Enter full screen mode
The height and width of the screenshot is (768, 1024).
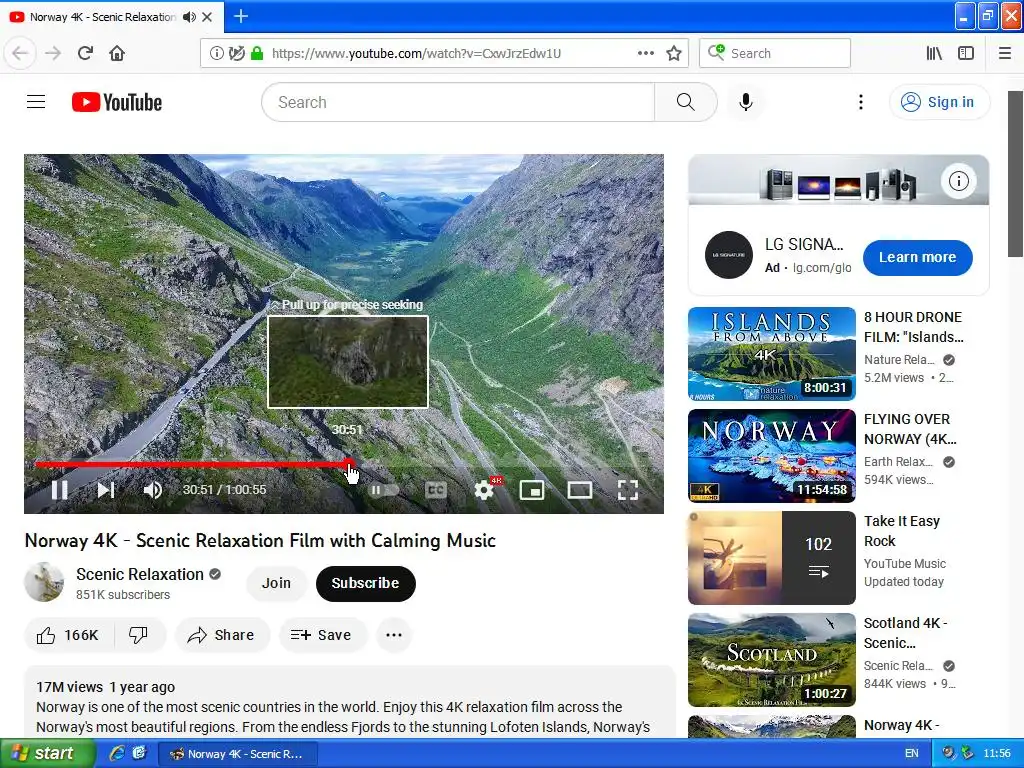(628, 490)
